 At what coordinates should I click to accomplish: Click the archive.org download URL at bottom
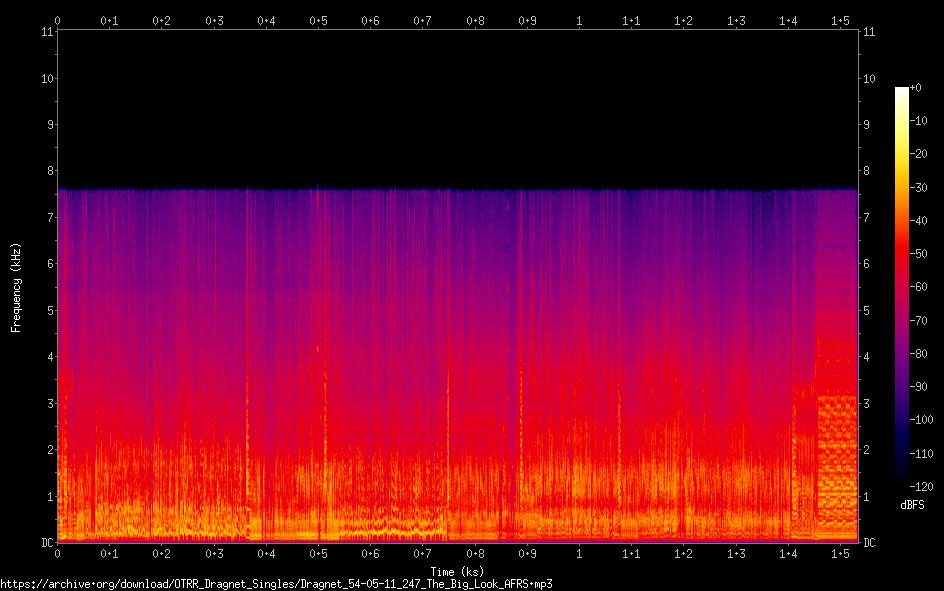pyautogui.click(x=276, y=583)
